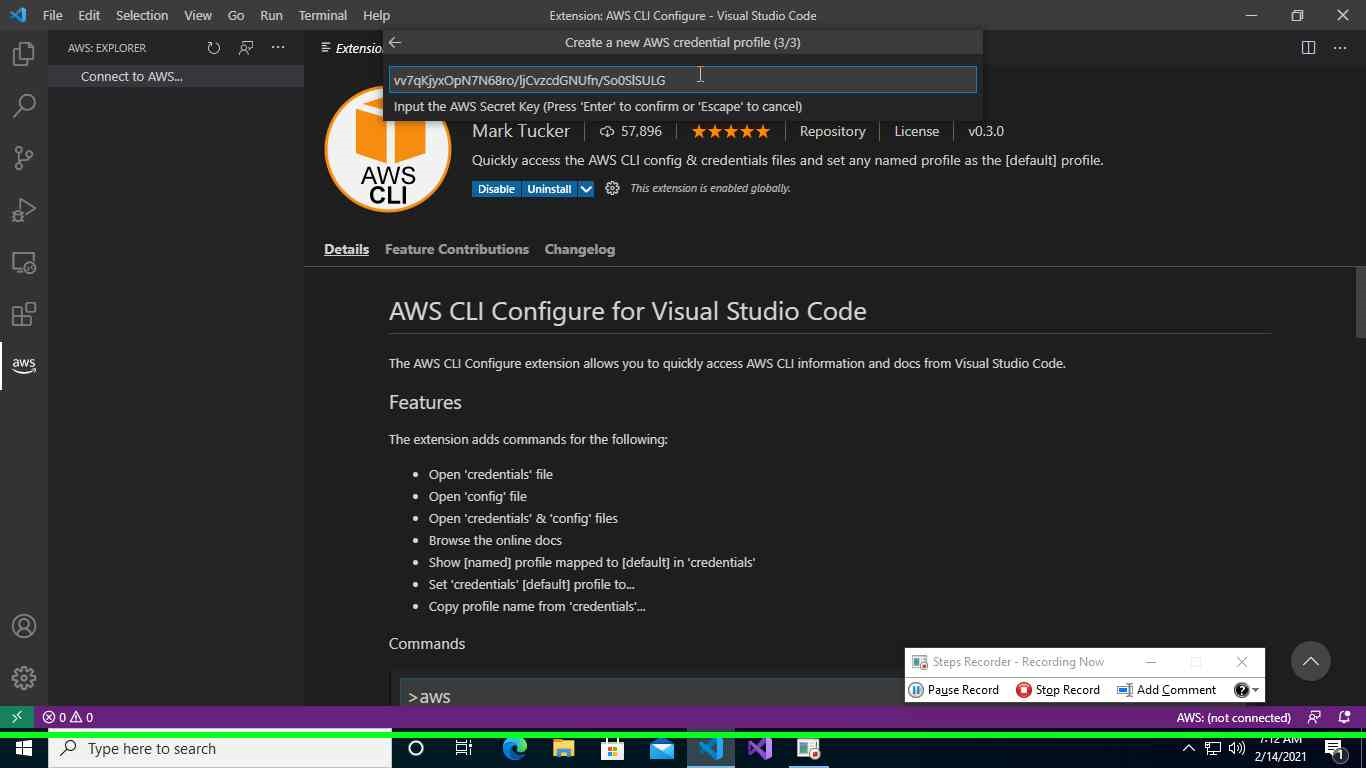Image resolution: width=1366 pixels, height=768 pixels.
Task: Open Accounts icon in activity bar
Action: 24,626
